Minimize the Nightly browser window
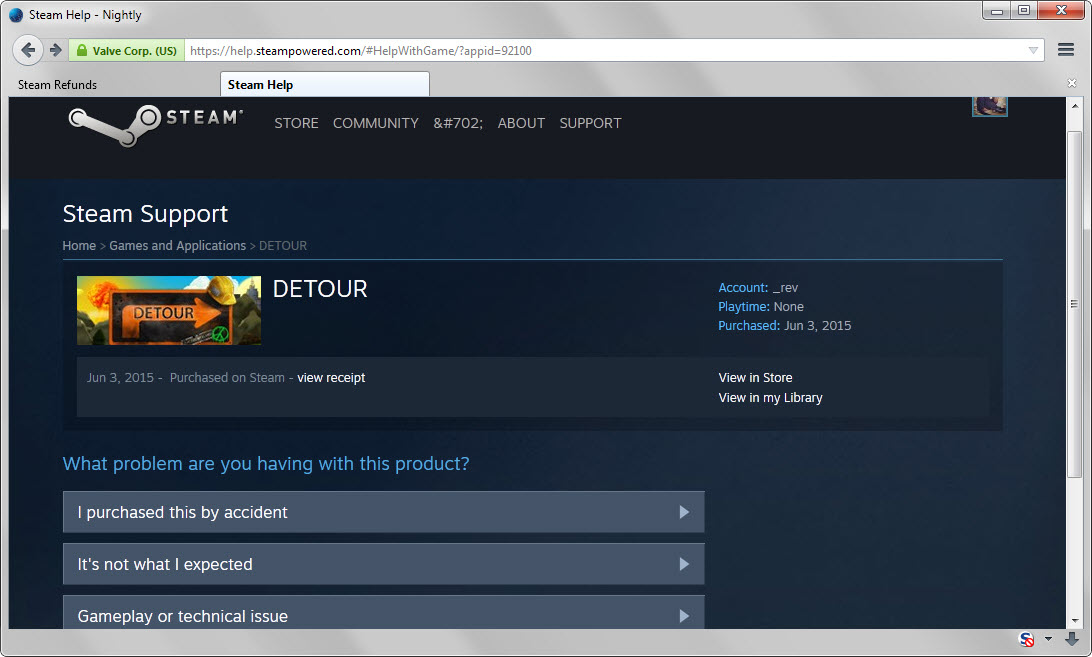Screen dimensions: 1092x657 click(997, 10)
